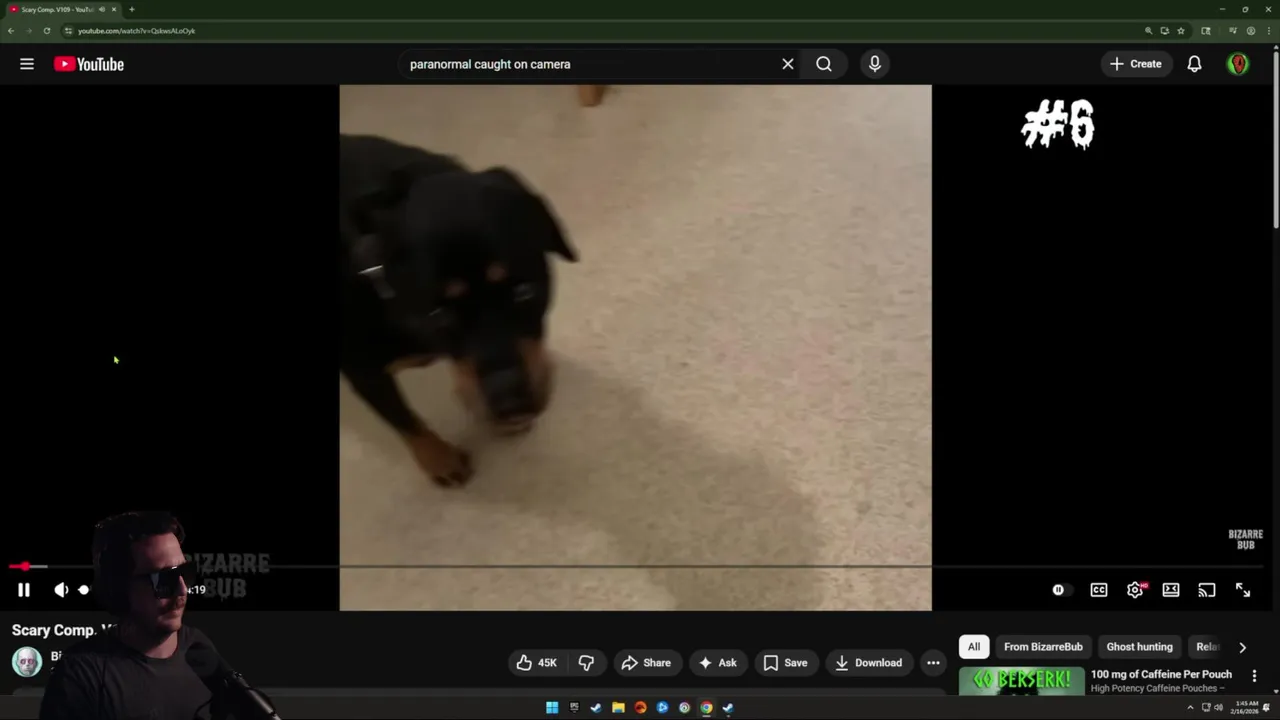Ask about this video

pyautogui.click(x=718, y=663)
